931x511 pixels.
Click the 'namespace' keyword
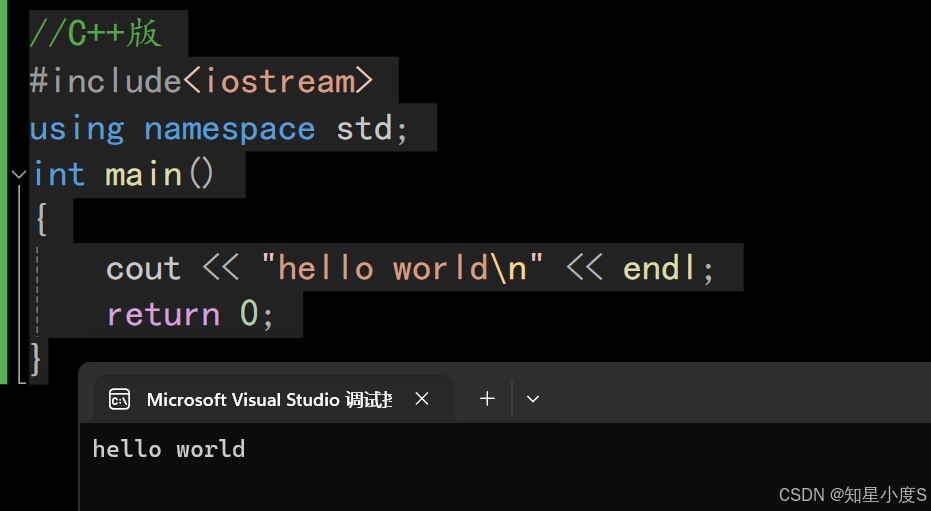click(230, 129)
